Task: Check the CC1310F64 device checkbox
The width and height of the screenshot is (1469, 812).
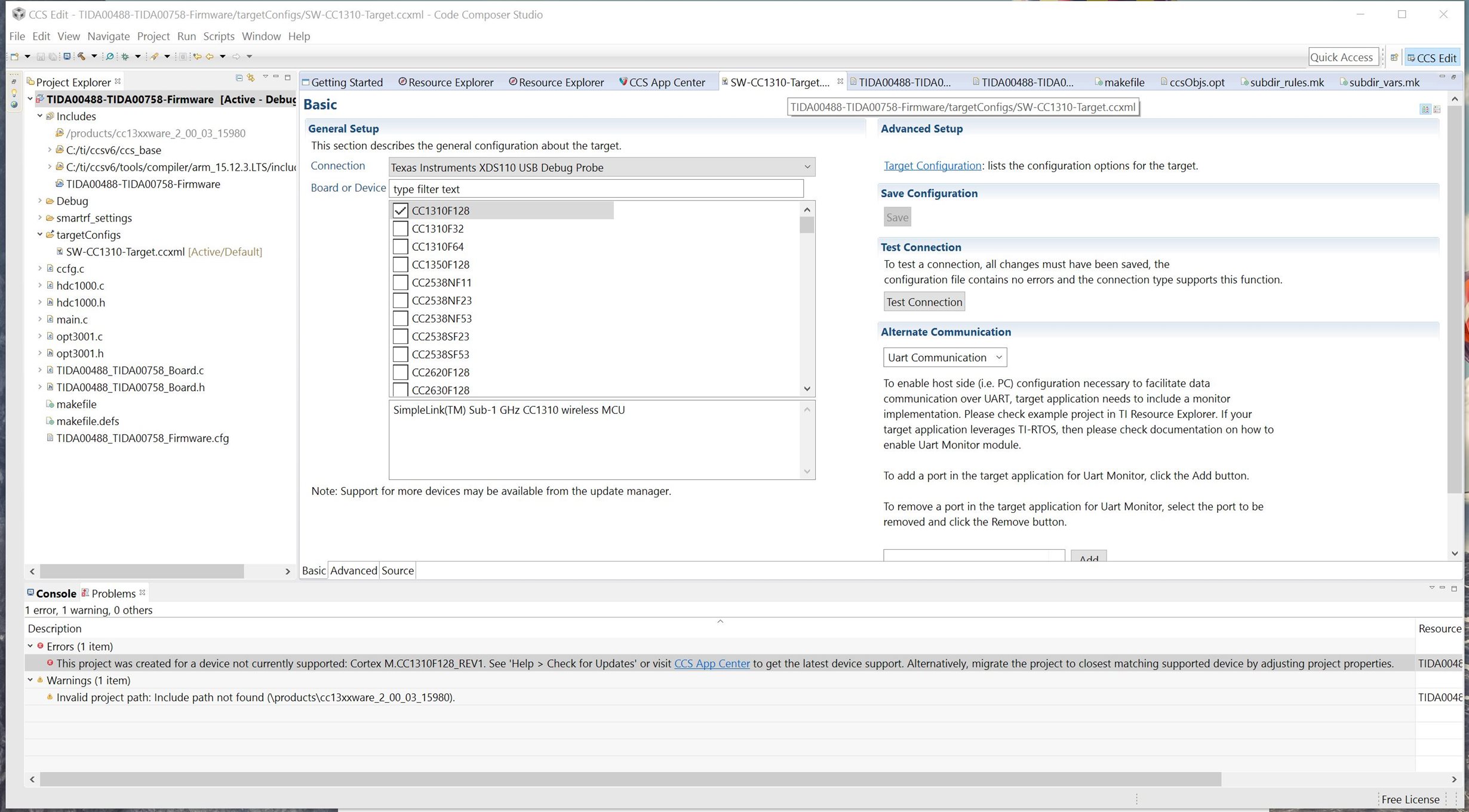Action: point(400,246)
